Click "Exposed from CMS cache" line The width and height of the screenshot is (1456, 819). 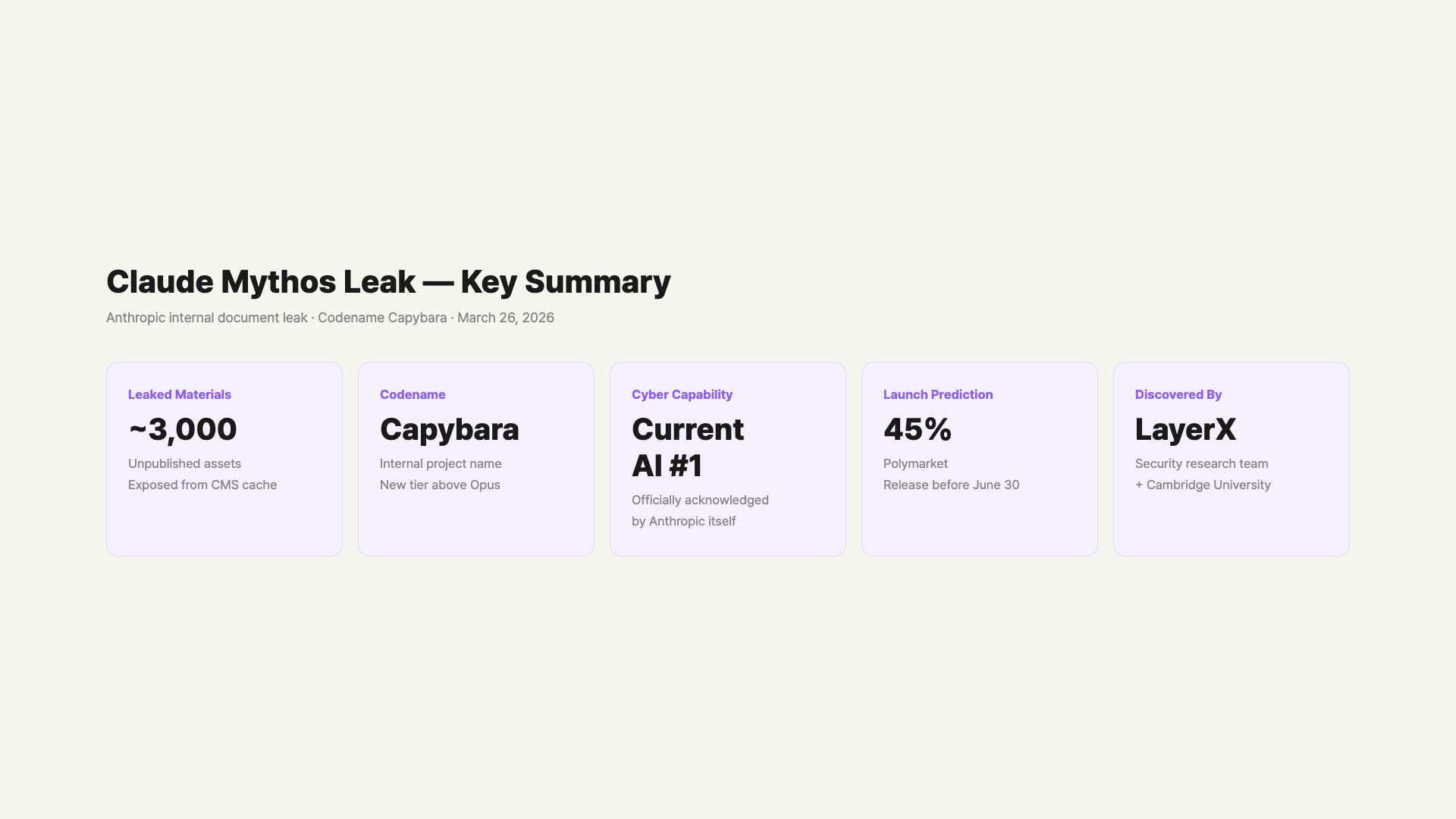[202, 485]
